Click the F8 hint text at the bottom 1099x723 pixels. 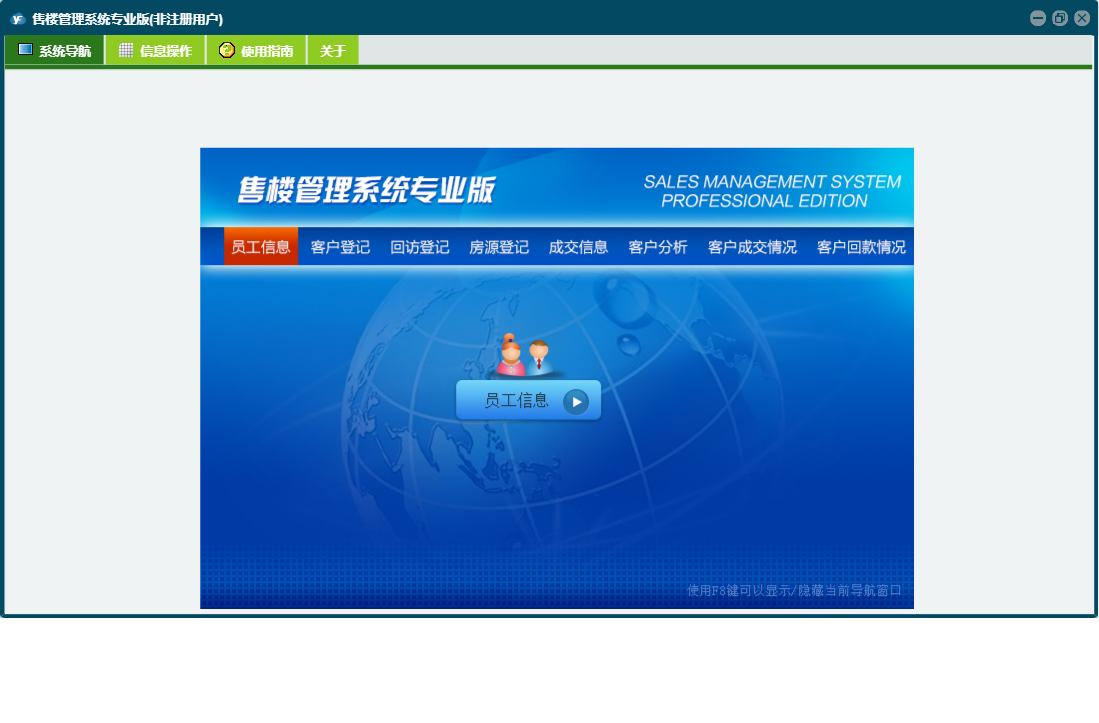(x=794, y=591)
